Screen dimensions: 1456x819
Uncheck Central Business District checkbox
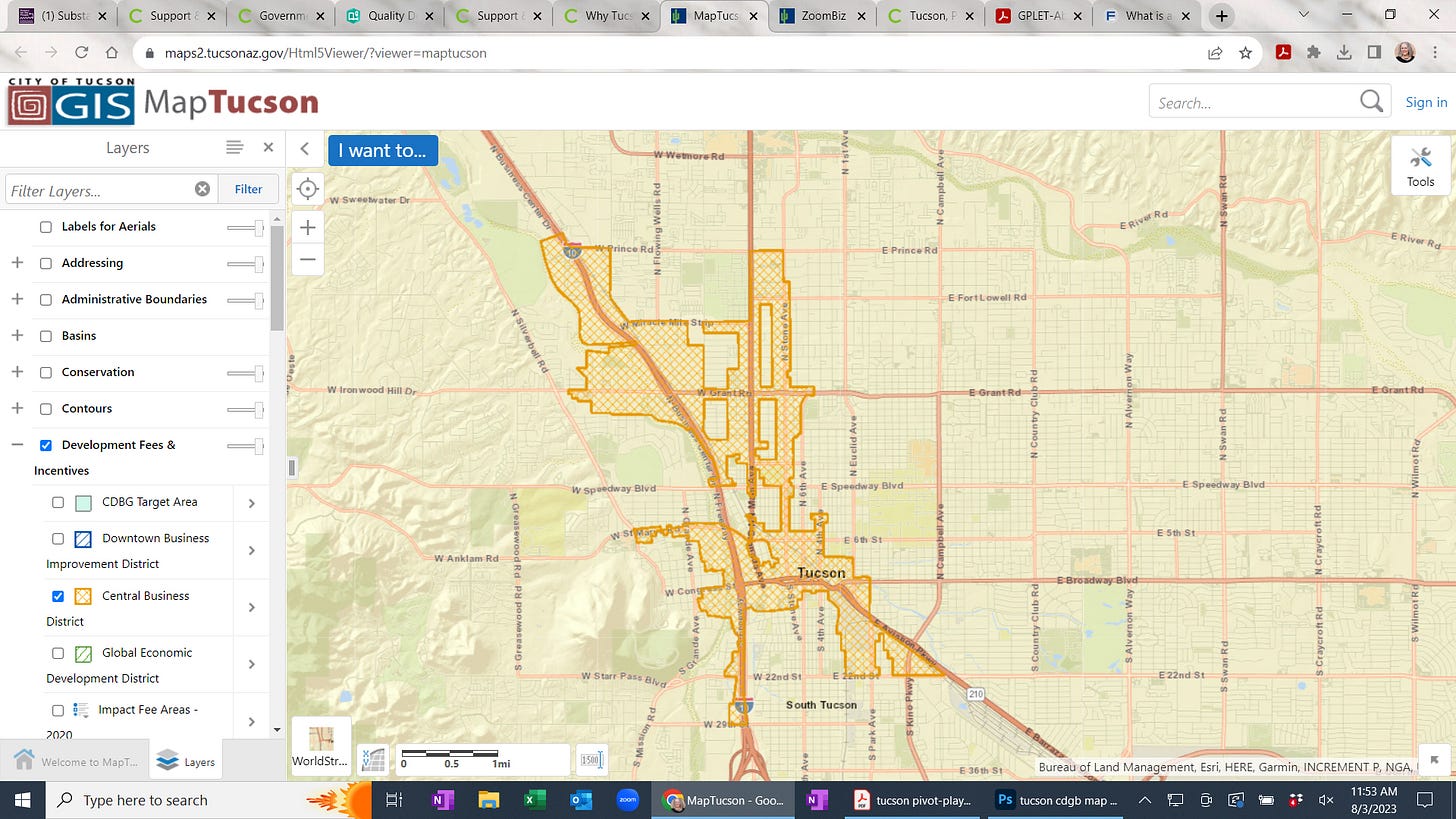pos(58,596)
